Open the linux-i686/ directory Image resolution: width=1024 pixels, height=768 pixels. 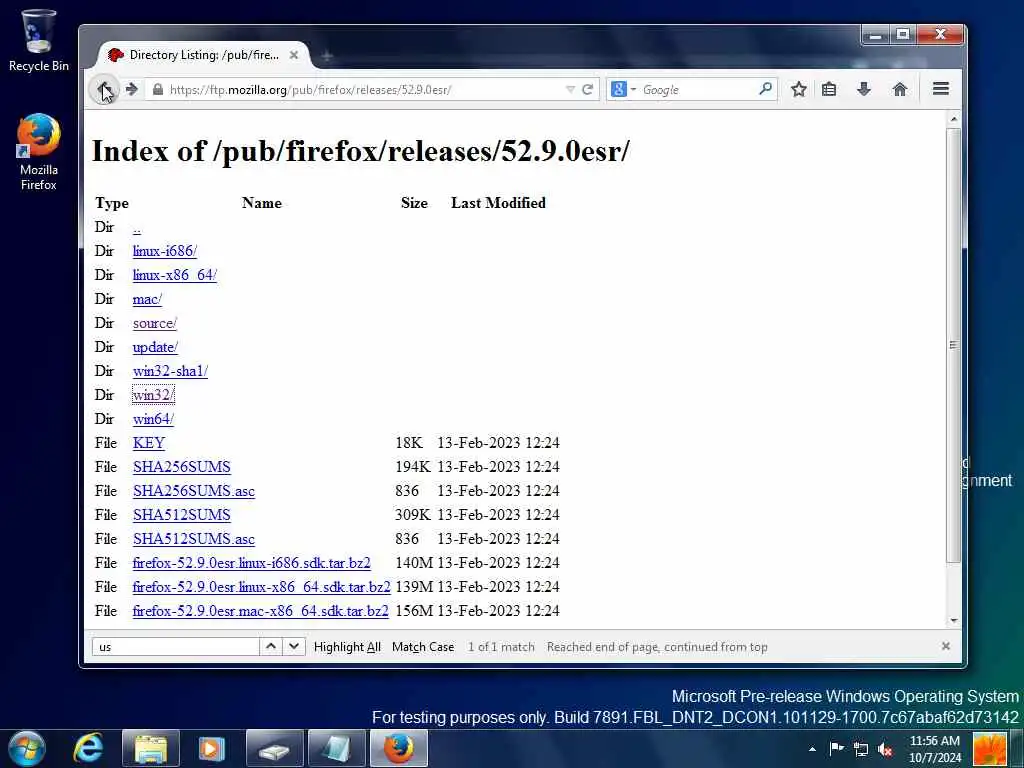165,251
